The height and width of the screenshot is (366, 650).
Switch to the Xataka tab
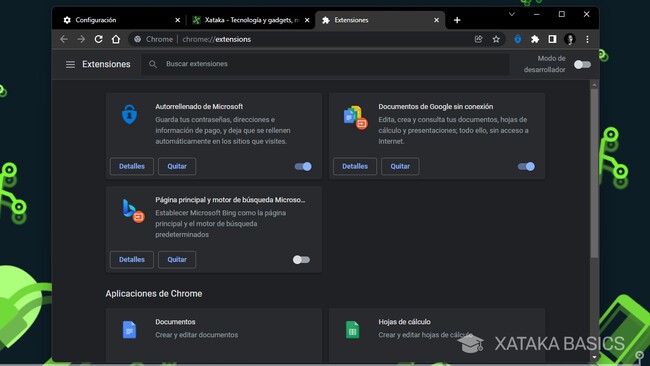(x=251, y=20)
